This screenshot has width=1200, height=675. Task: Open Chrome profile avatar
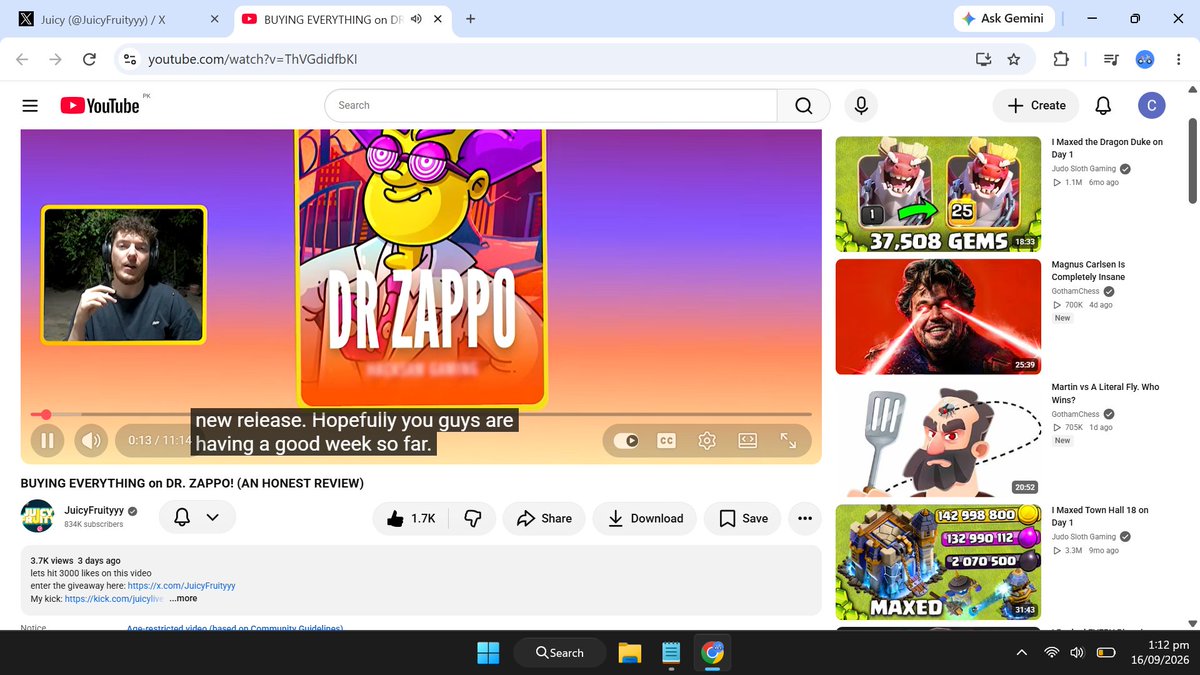(x=1146, y=60)
